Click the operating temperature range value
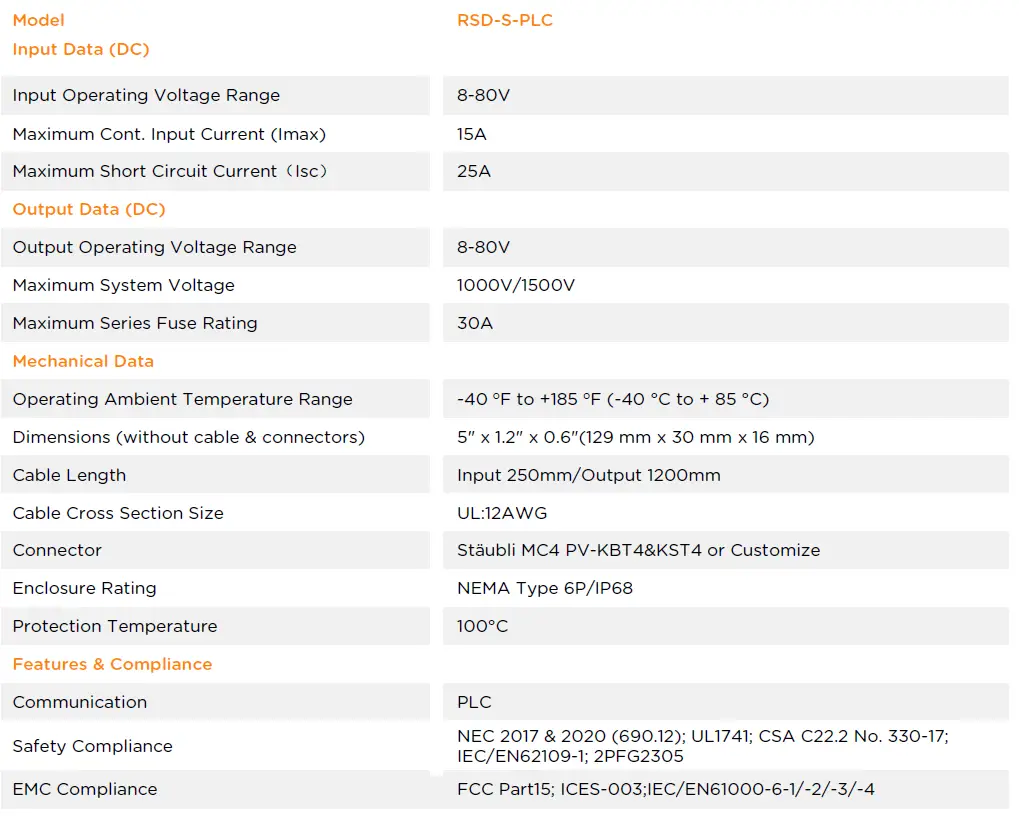 pos(612,399)
